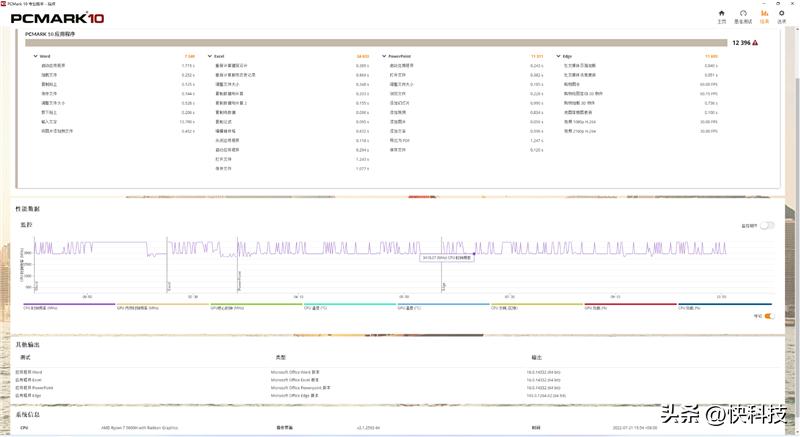Select the PowerPoint marker line on the chart

point(238,264)
